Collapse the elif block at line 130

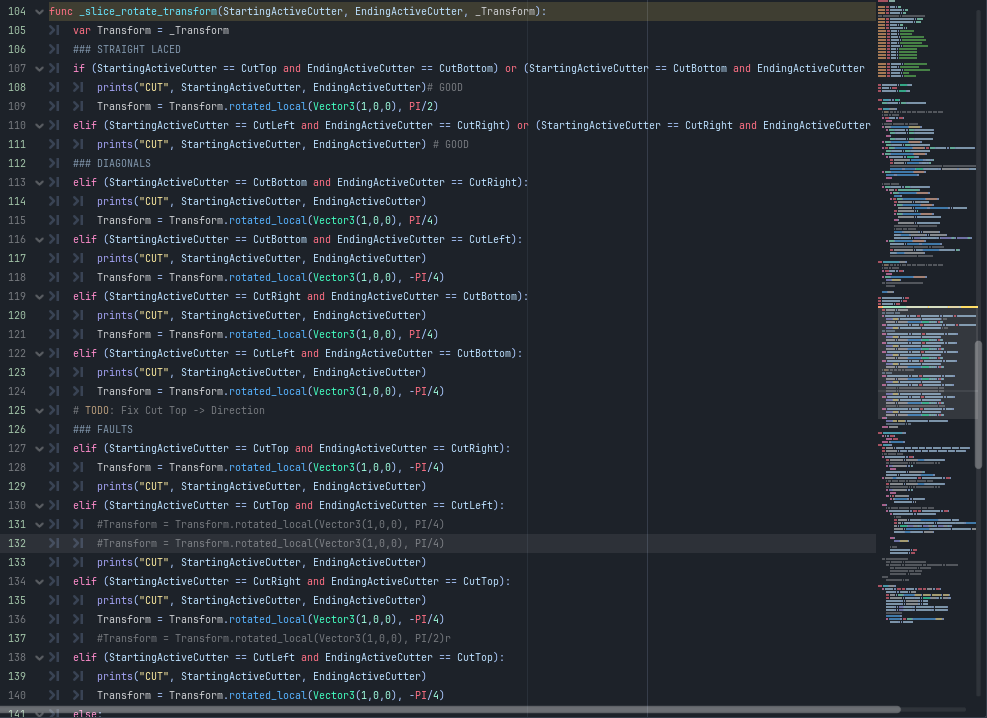[39, 505]
